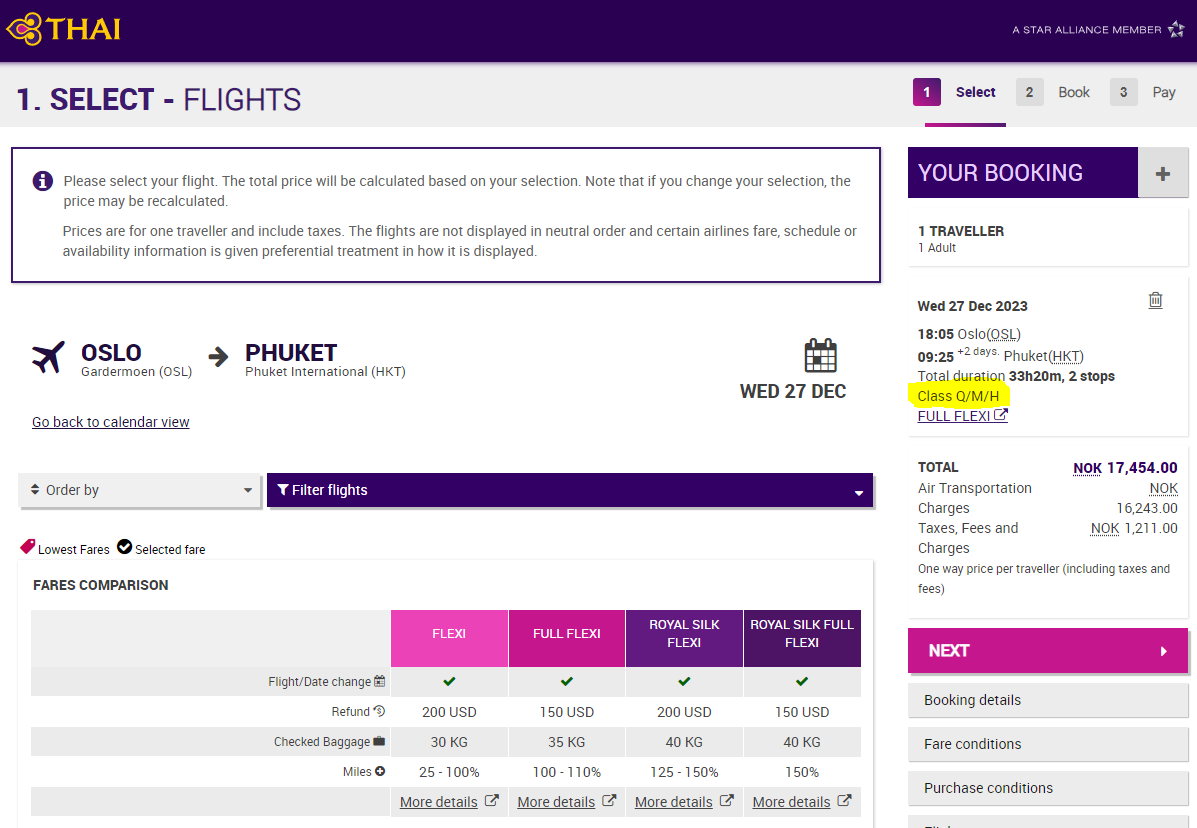Click the NEXT button
This screenshot has height=828, width=1197.
(x=1047, y=651)
